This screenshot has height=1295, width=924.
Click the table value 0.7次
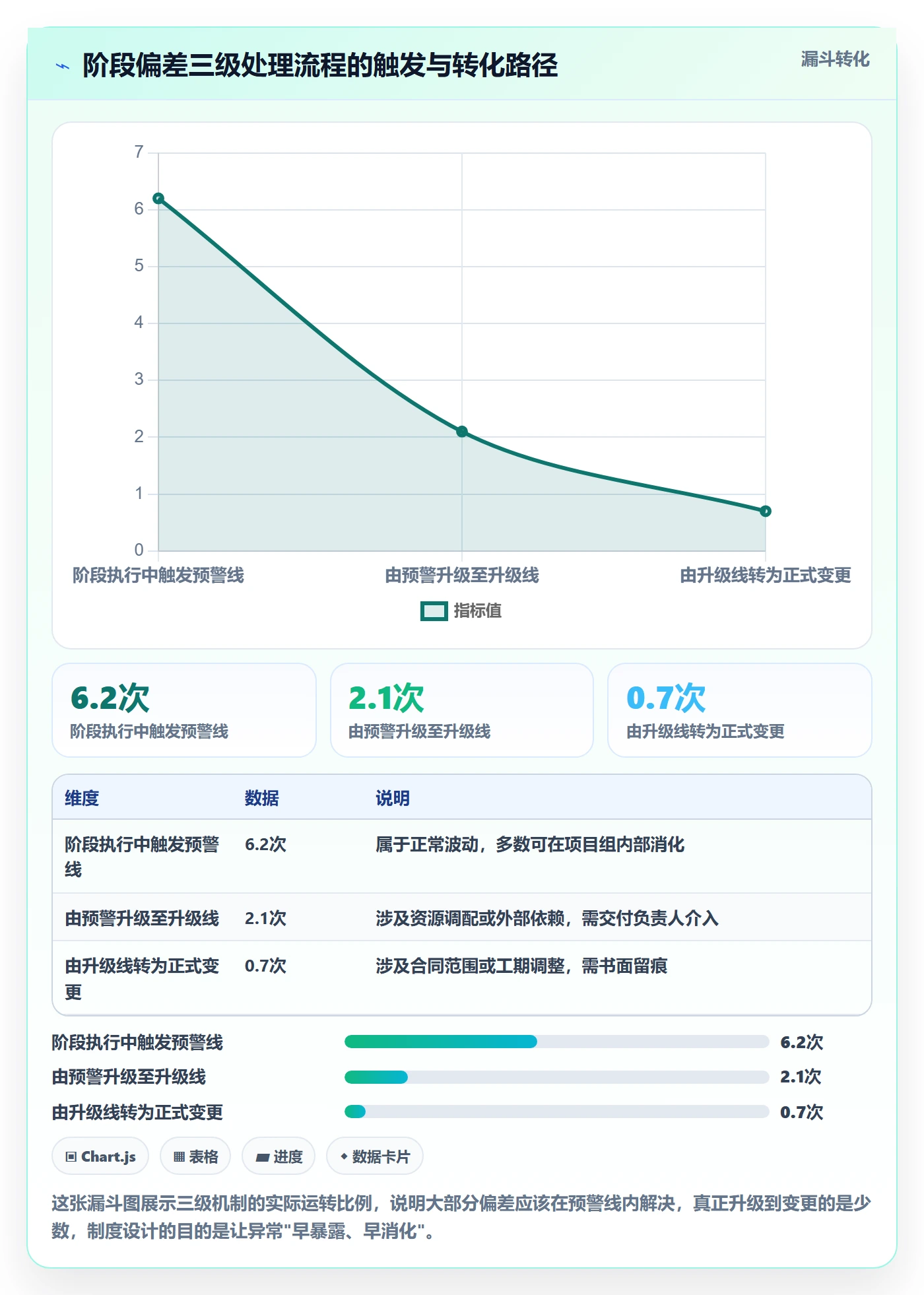[265, 966]
